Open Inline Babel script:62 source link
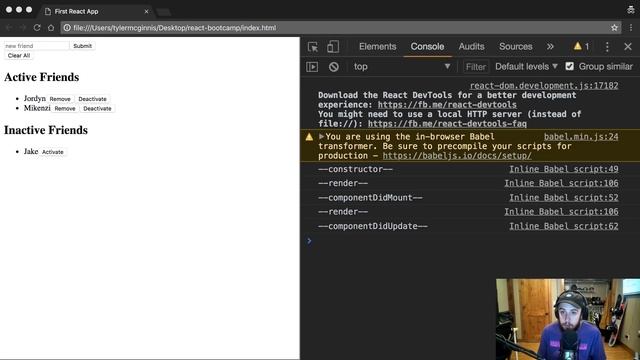 pos(563,226)
